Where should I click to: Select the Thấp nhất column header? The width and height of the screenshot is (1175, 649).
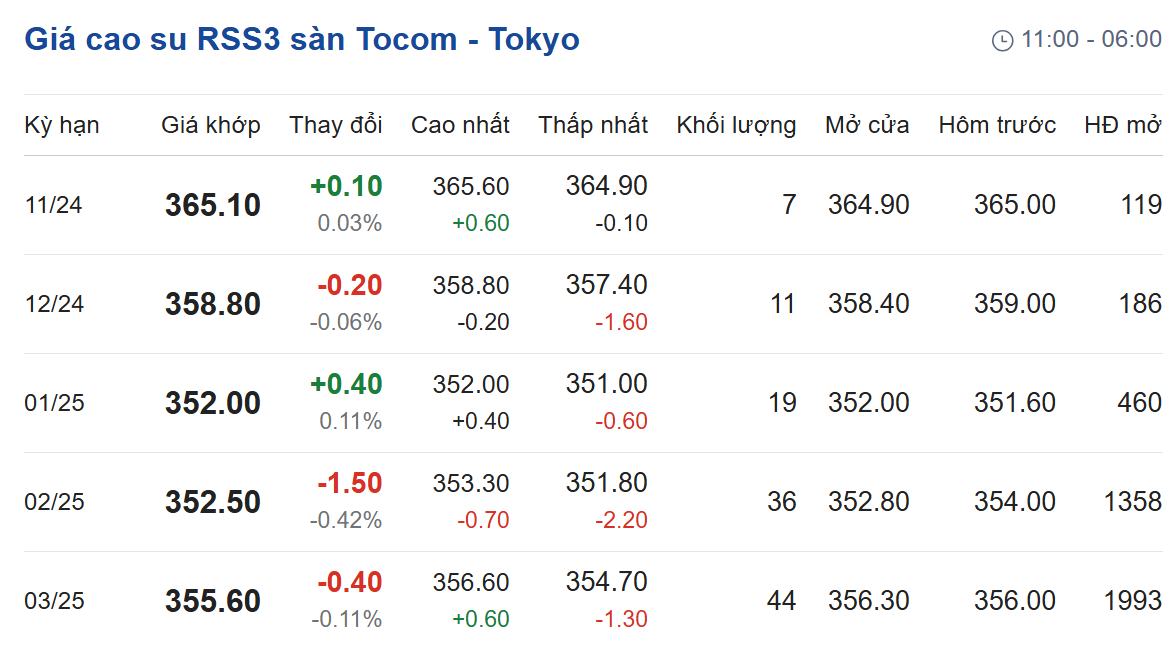pyautogui.click(x=593, y=125)
